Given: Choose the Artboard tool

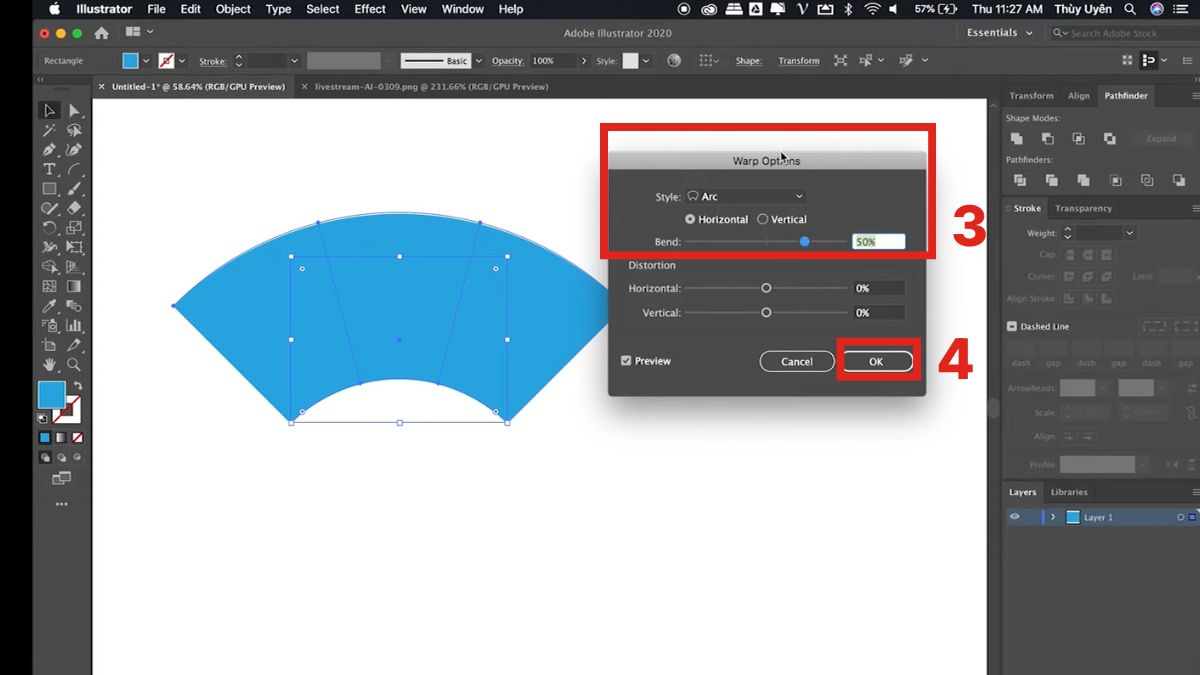Looking at the screenshot, I should click(x=49, y=345).
